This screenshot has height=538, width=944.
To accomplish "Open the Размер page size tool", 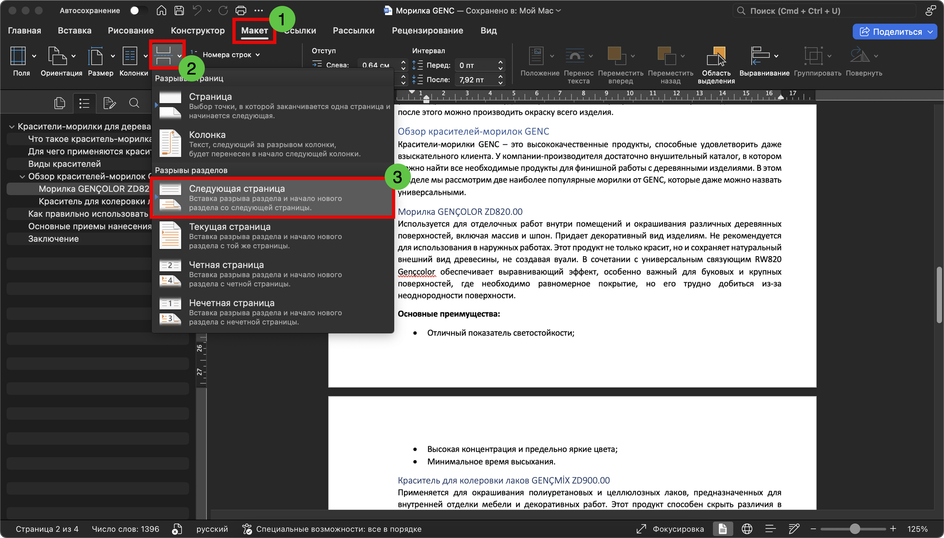I will pos(101,61).
